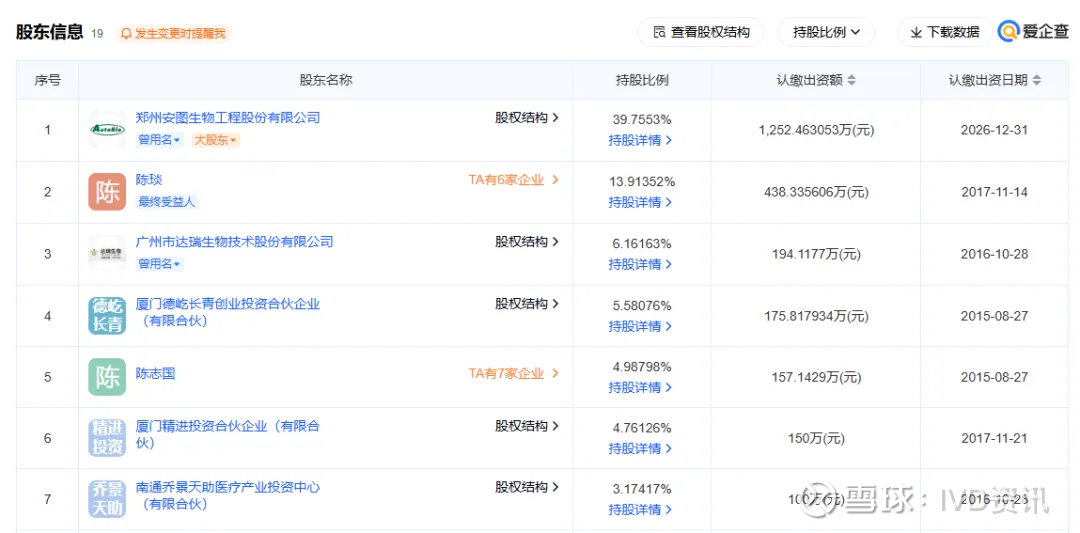Click the 德屹长青 avatar icon
This screenshot has height=533, width=1080.
(x=107, y=315)
